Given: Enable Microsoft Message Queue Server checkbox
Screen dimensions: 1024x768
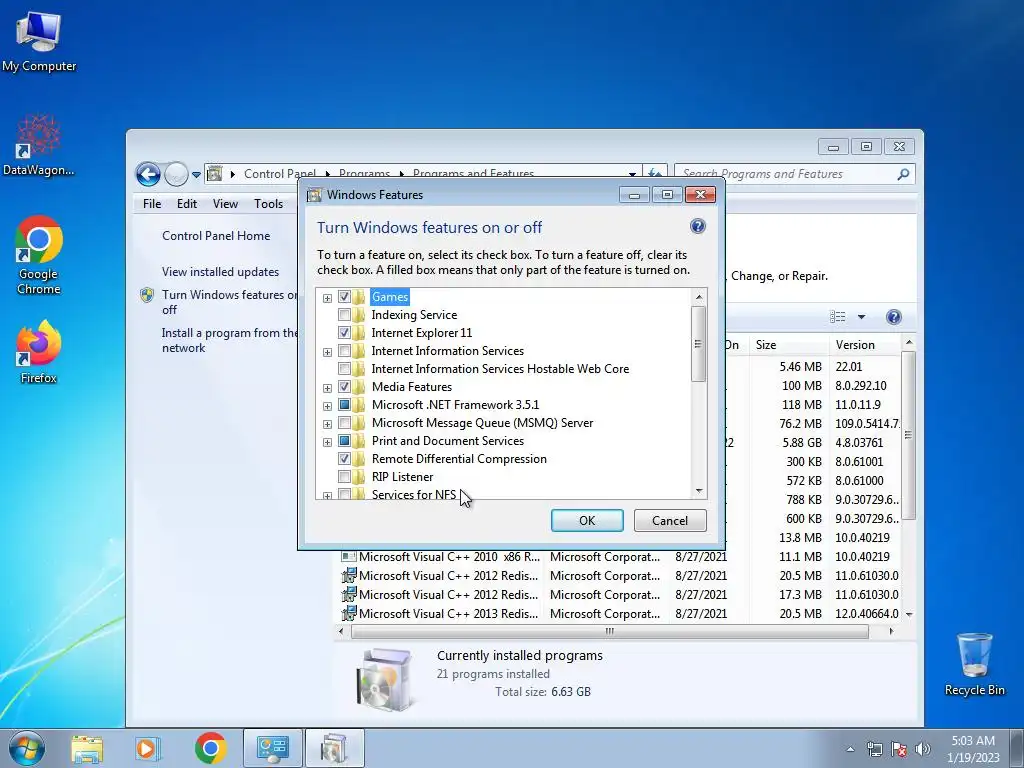Looking at the screenshot, I should 344,423.
